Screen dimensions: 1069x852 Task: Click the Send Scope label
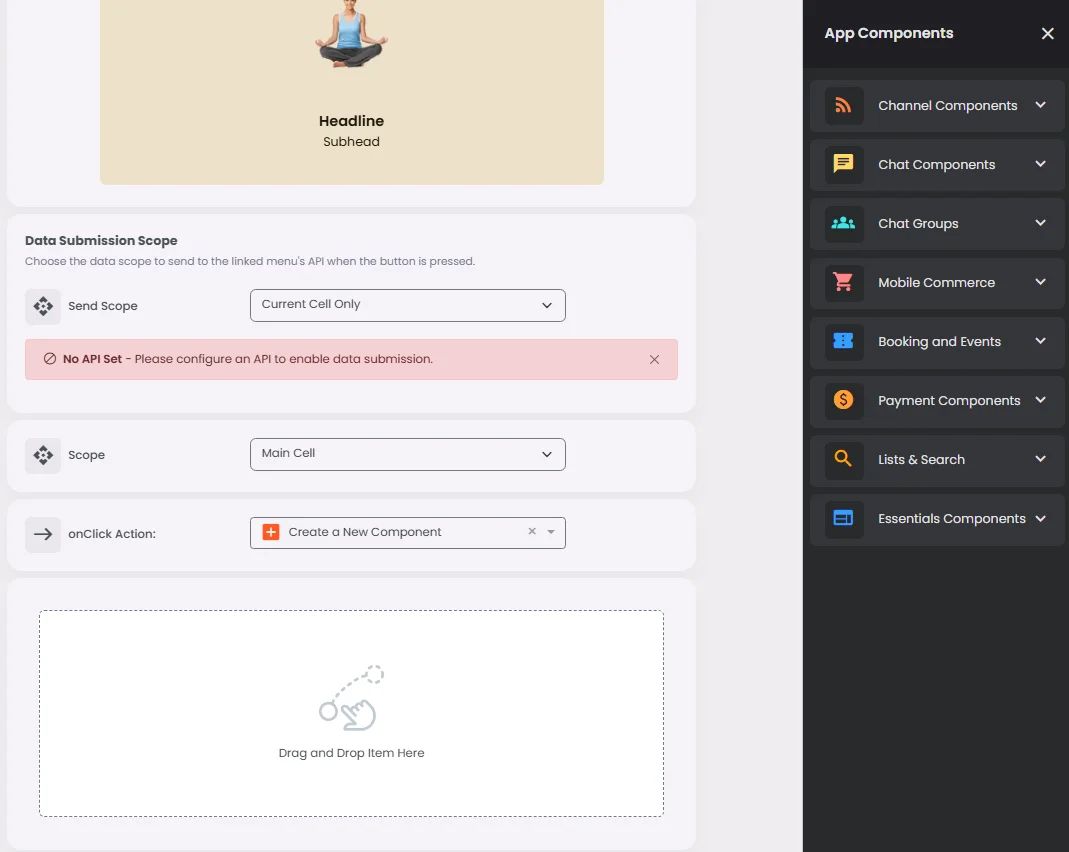click(x=103, y=306)
